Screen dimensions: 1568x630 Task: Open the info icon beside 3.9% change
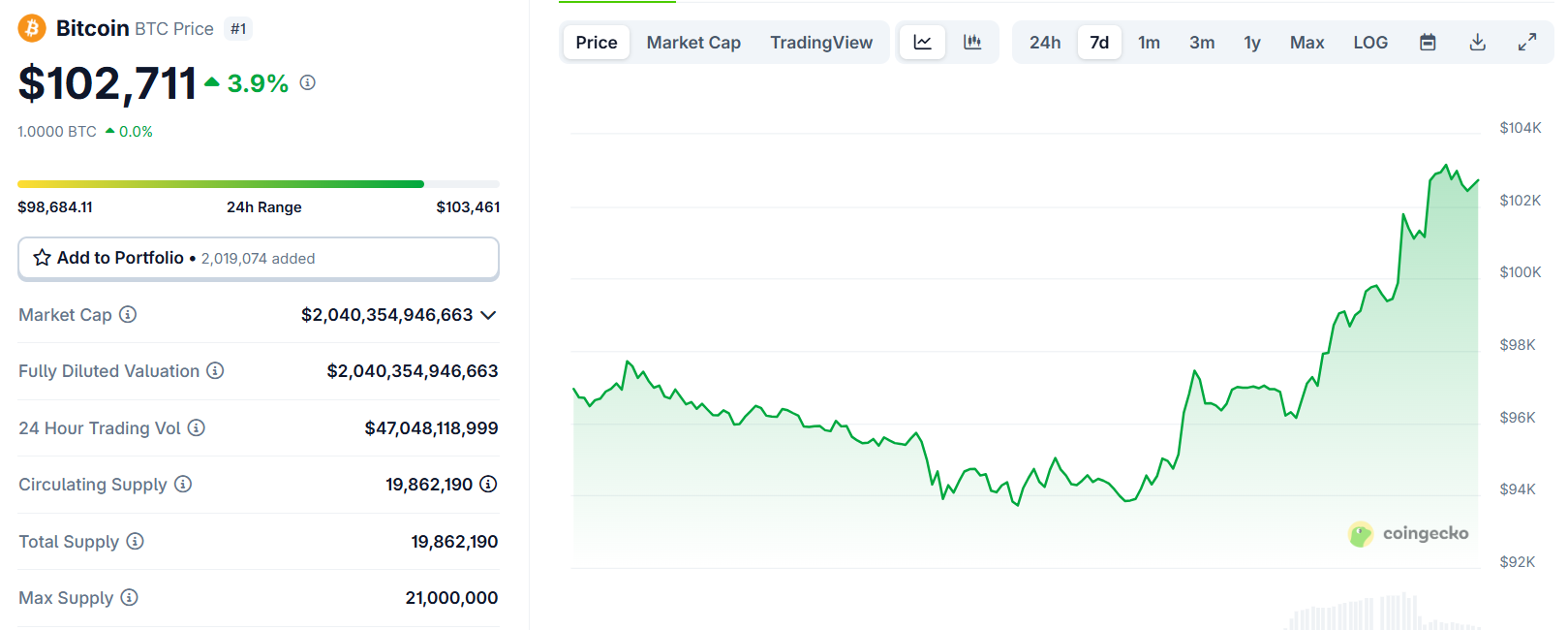pos(308,82)
